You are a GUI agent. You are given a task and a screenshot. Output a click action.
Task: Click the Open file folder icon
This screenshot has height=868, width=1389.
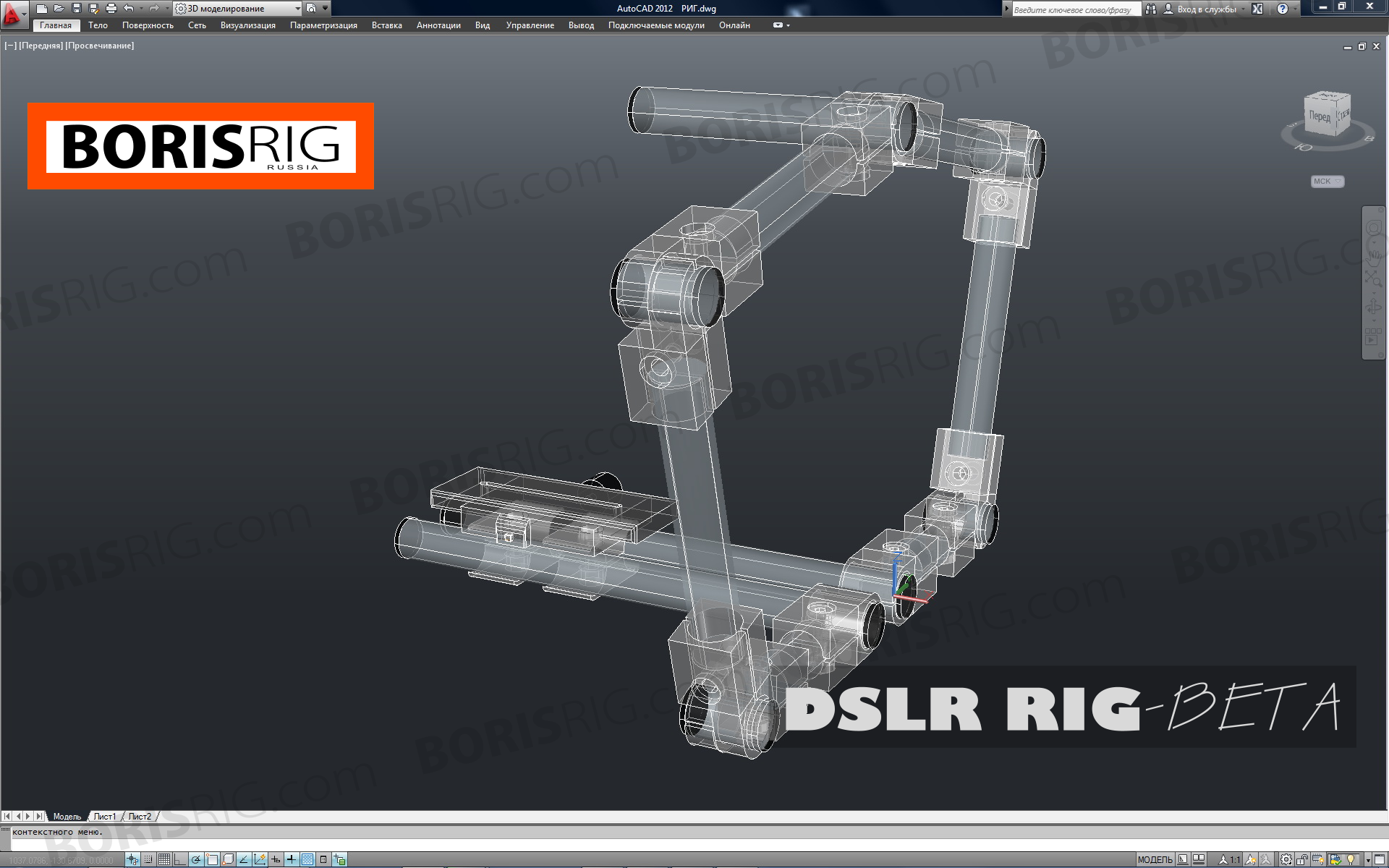59,9
